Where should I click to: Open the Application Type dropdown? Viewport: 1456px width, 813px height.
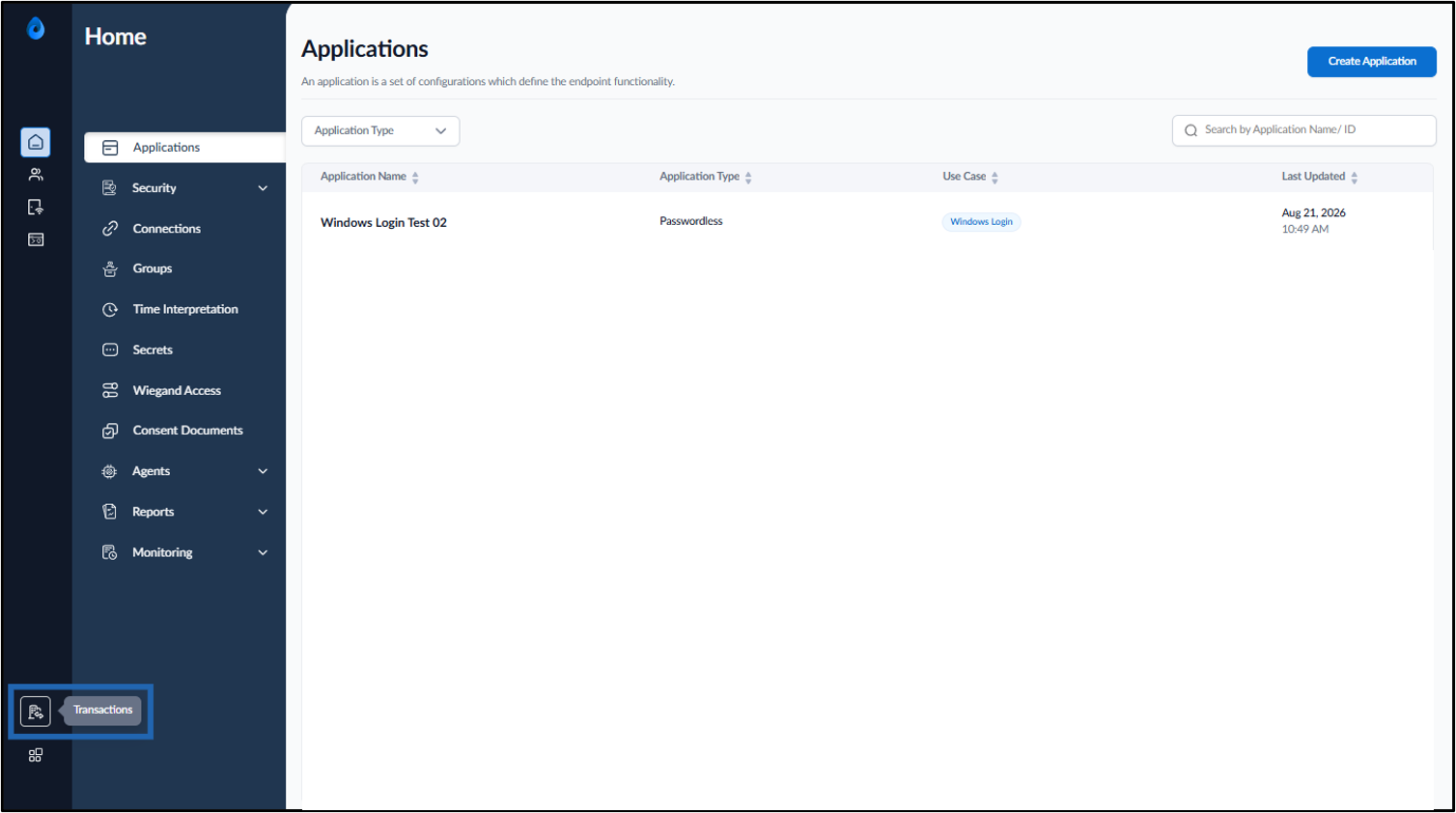[x=380, y=131]
